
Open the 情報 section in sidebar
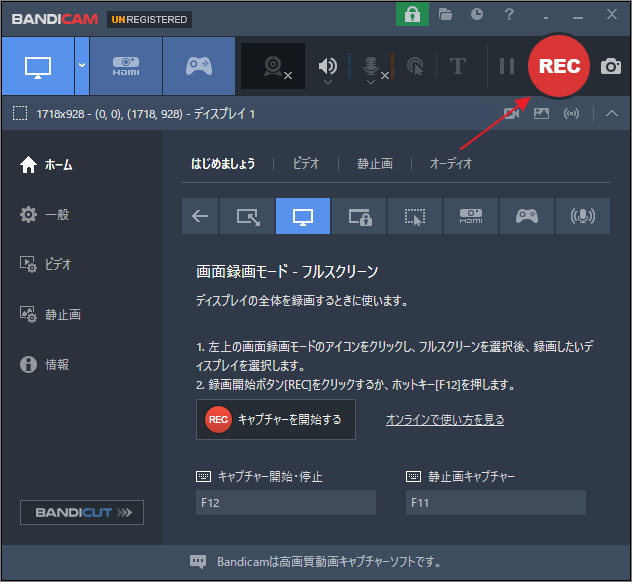(x=44, y=364)
